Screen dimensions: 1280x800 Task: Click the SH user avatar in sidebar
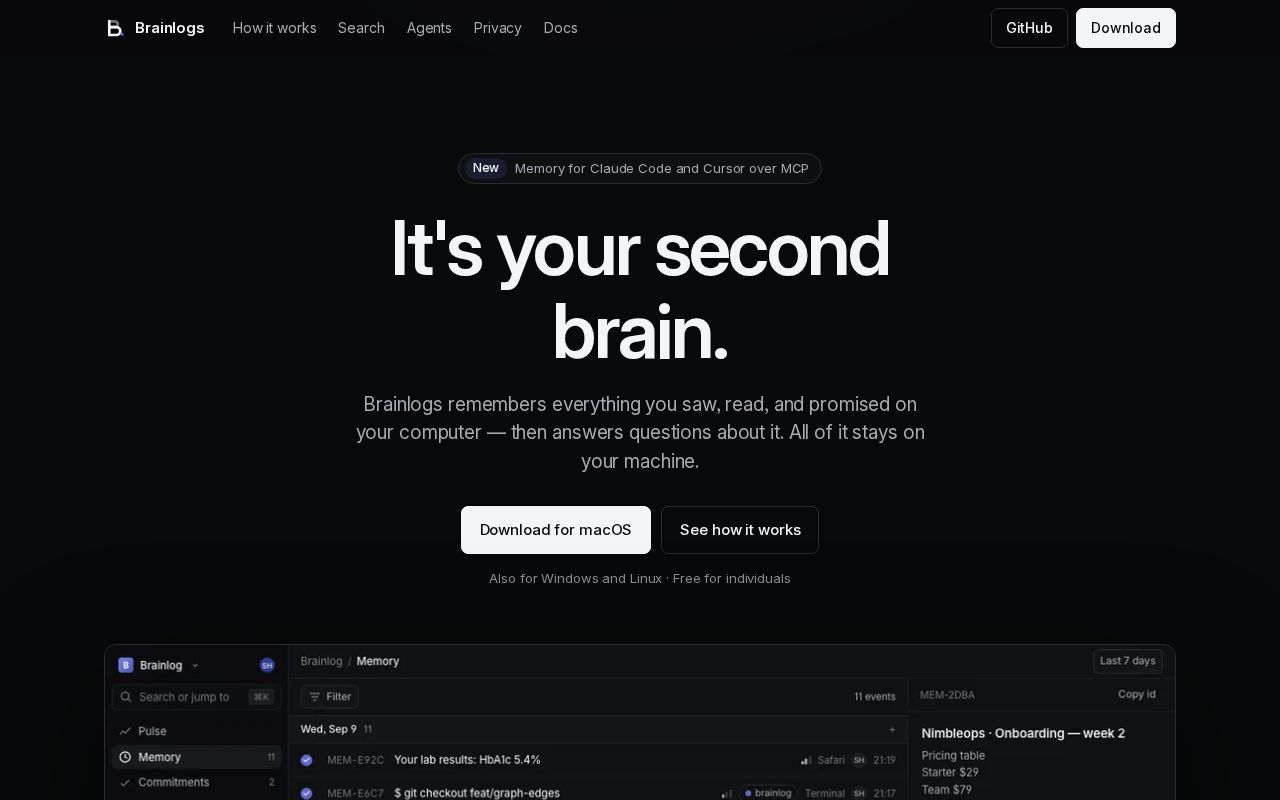267,665
